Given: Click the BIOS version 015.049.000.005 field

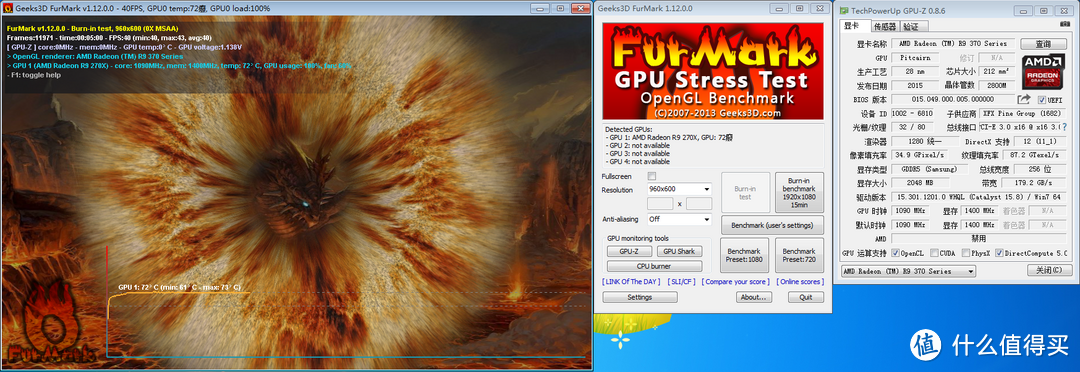Looking at the screenshot, I should (953, 100).
